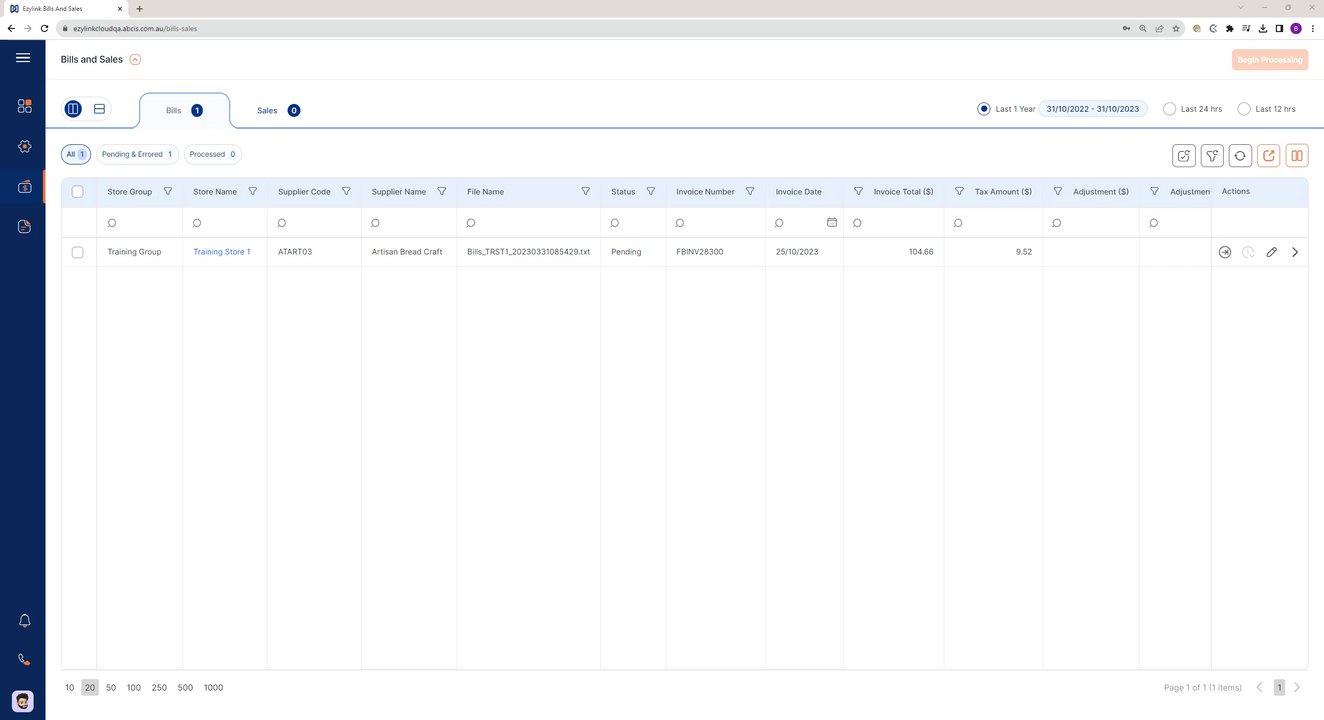1324x720 pixels.
Task: Tick the select-all checkbox in table header
Action: pyautogui.click(x=78, y=192)
